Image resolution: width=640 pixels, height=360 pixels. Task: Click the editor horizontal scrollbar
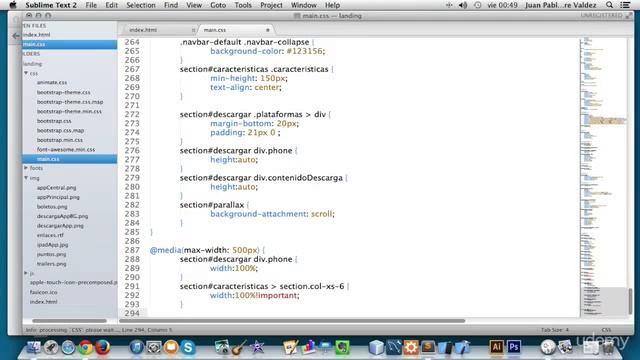point(292,321)
